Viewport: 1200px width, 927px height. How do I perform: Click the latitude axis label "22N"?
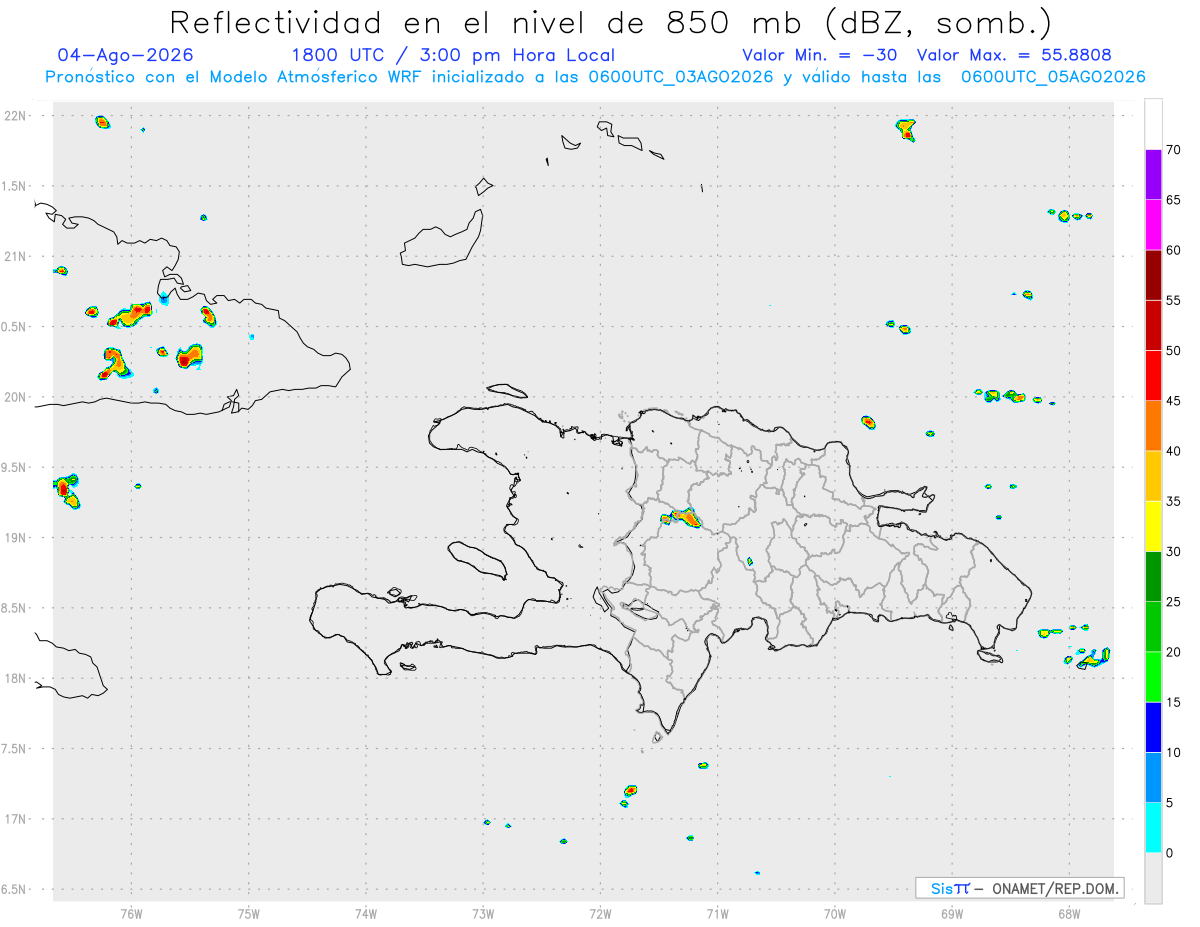(15, 116)
